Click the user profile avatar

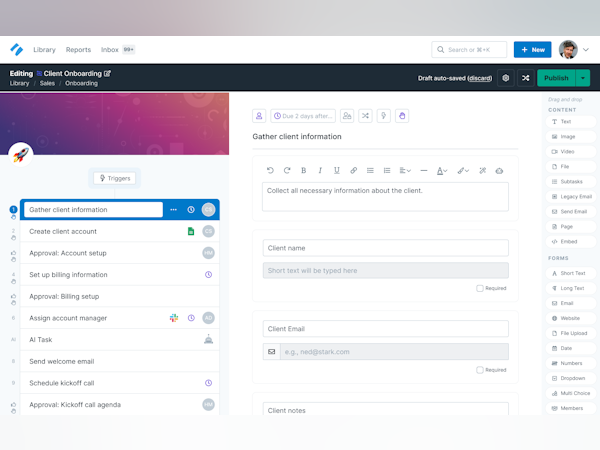tap(568, 49)
